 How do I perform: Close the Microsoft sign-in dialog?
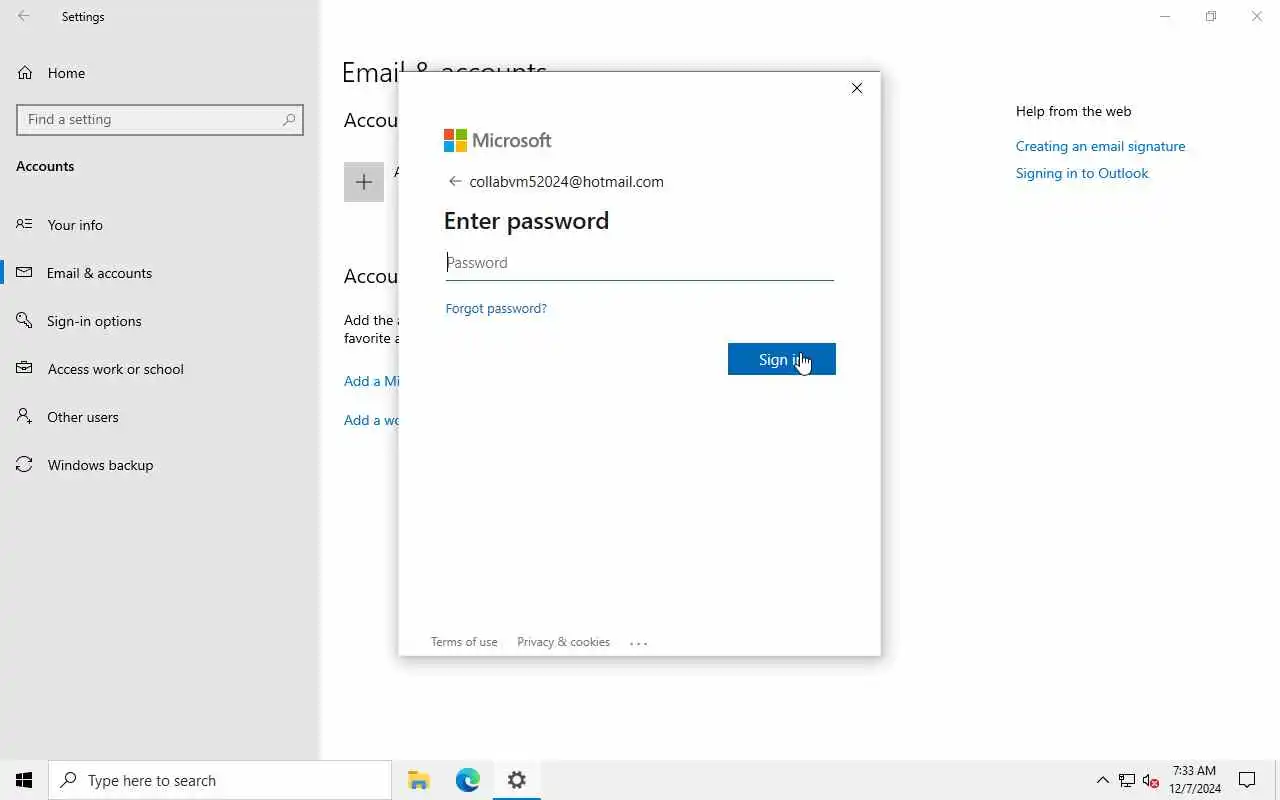(x=857, y=88)
